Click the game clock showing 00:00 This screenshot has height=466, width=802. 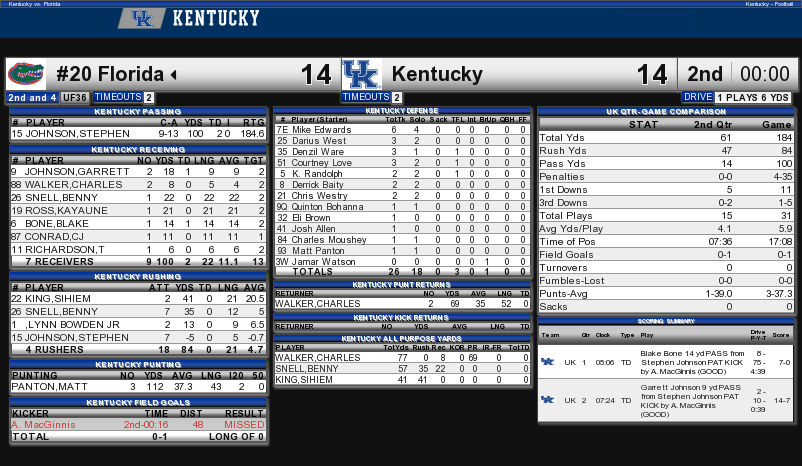(764, 74)
